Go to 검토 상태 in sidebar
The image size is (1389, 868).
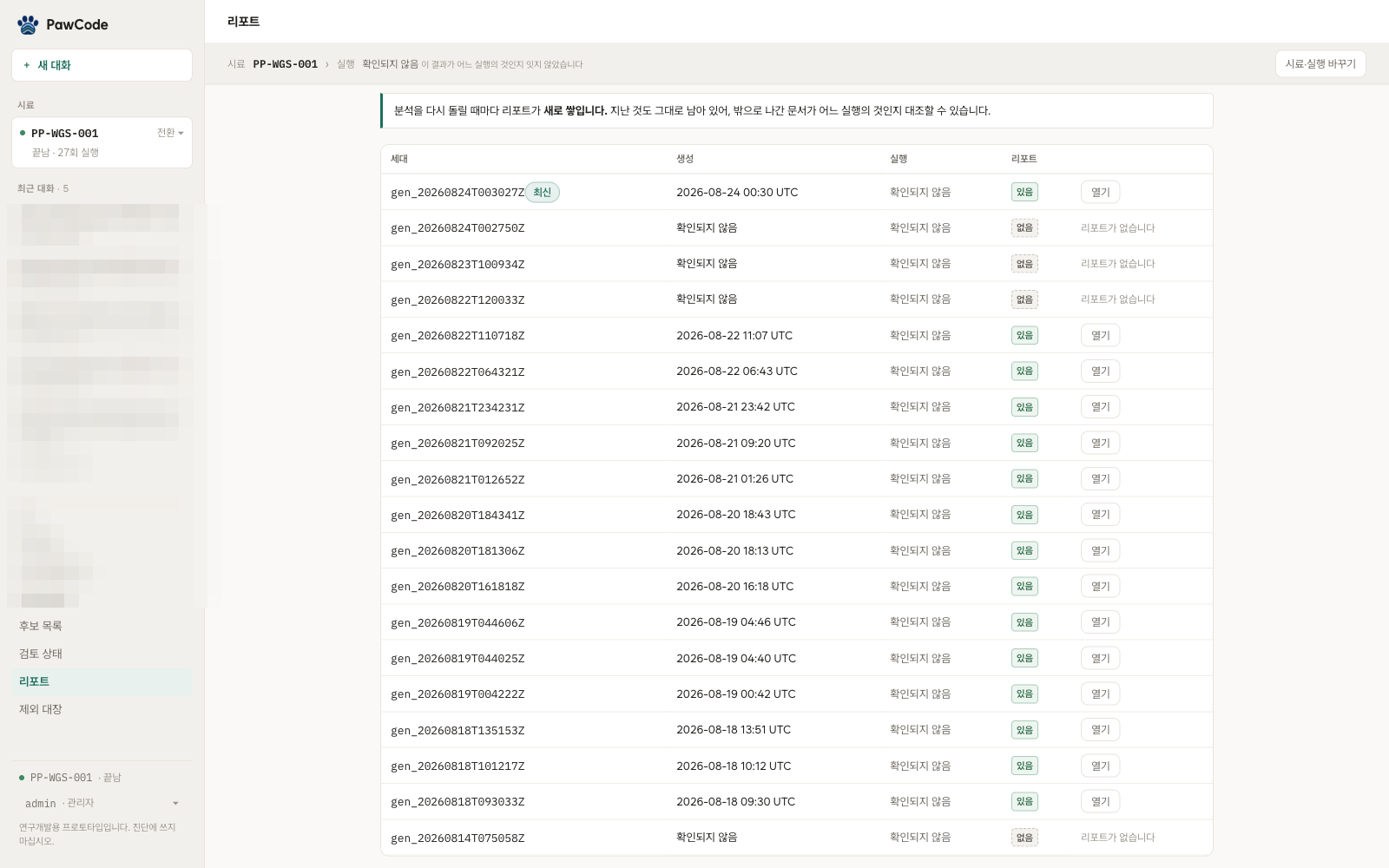tap(102, 654)
